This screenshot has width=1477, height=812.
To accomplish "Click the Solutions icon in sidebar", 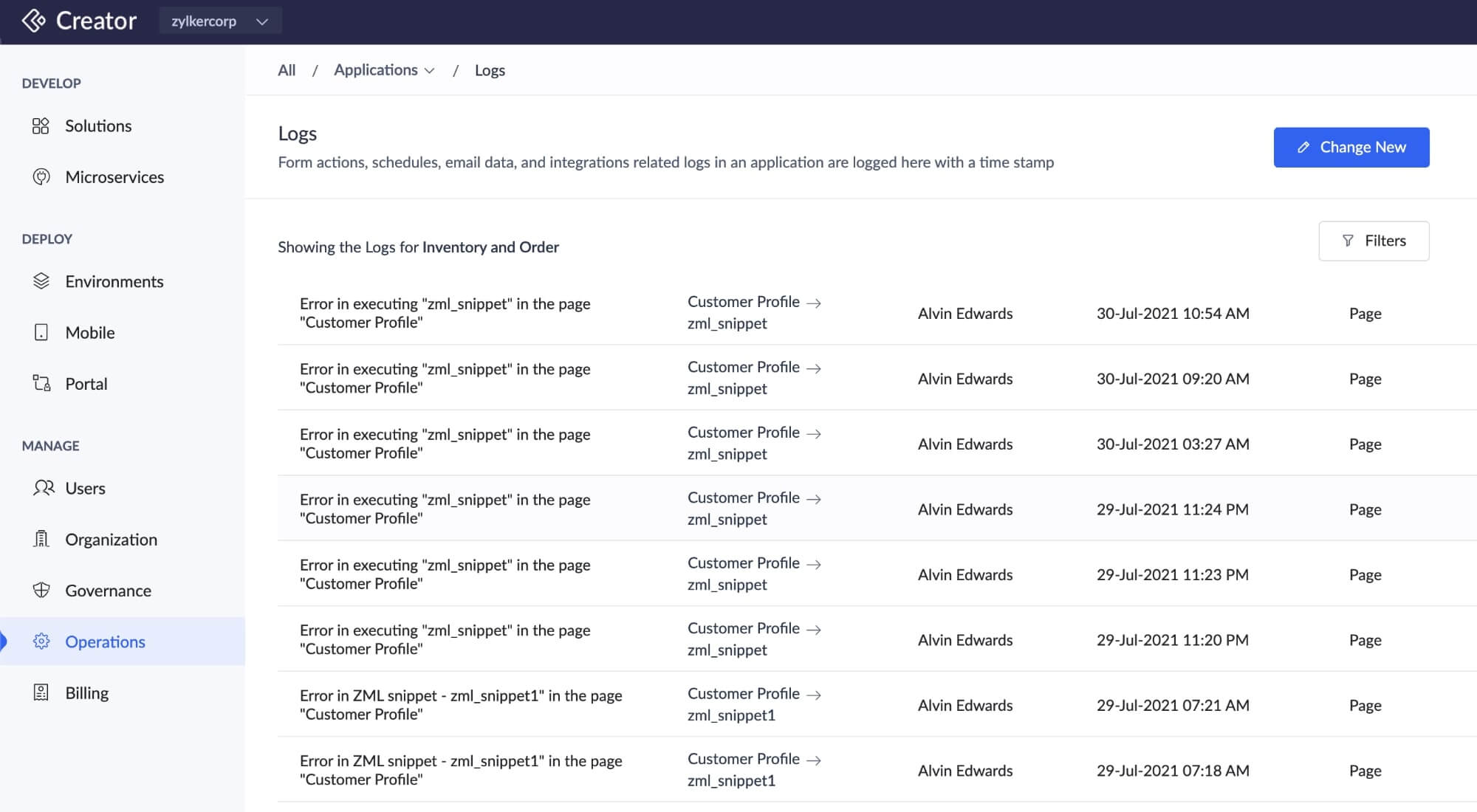I will 41,126.
